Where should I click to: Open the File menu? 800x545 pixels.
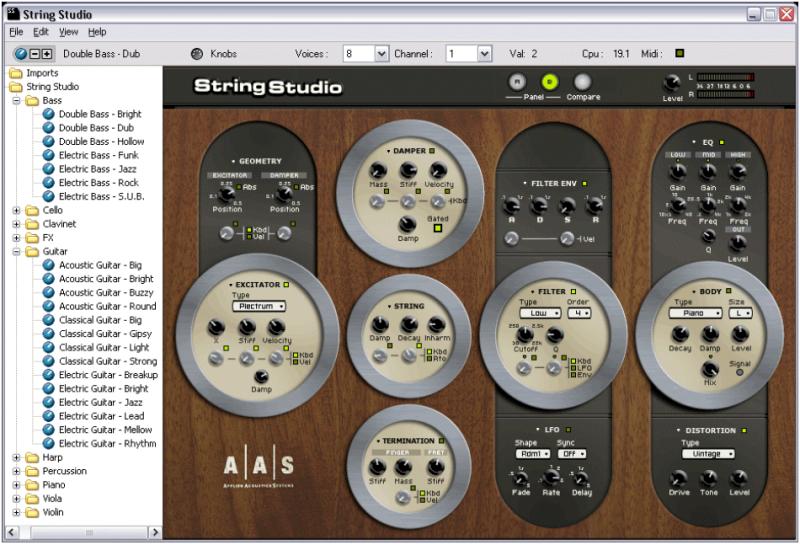pyautogui.click(x=16, y=32)
